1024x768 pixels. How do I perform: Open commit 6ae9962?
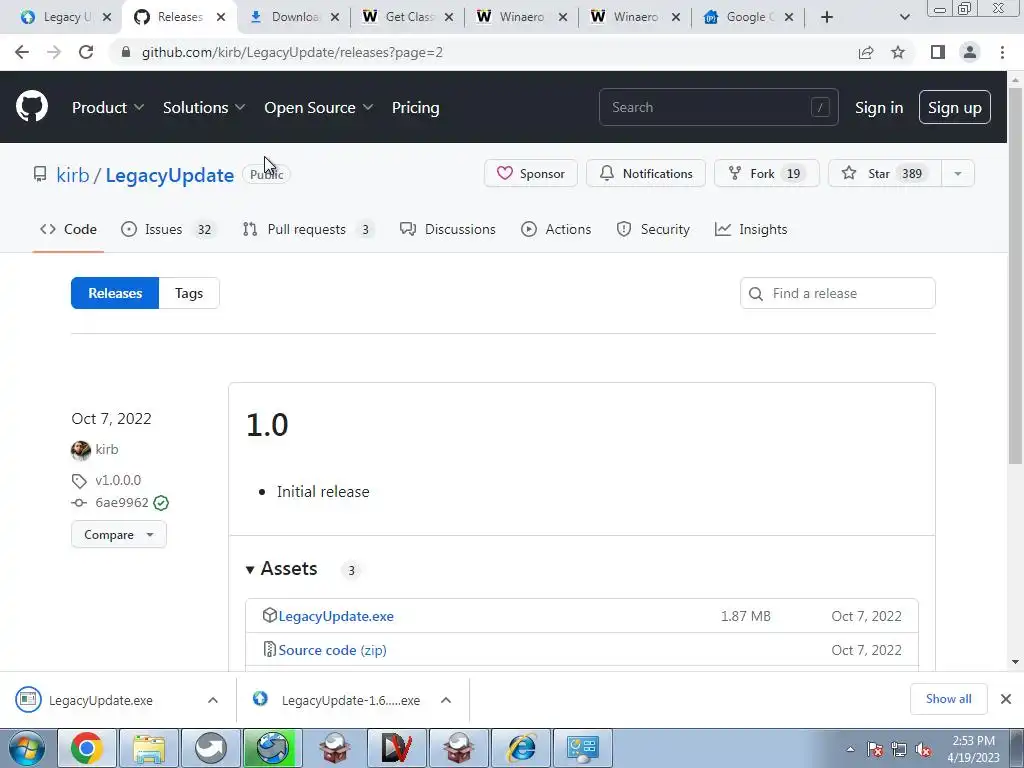pos(121,502)
